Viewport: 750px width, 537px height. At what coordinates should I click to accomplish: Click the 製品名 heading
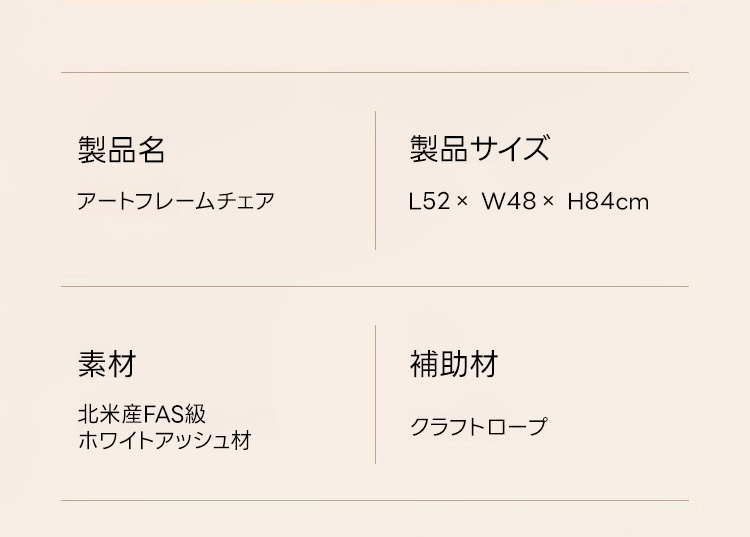pyautogui.click(x=121, y=150)
